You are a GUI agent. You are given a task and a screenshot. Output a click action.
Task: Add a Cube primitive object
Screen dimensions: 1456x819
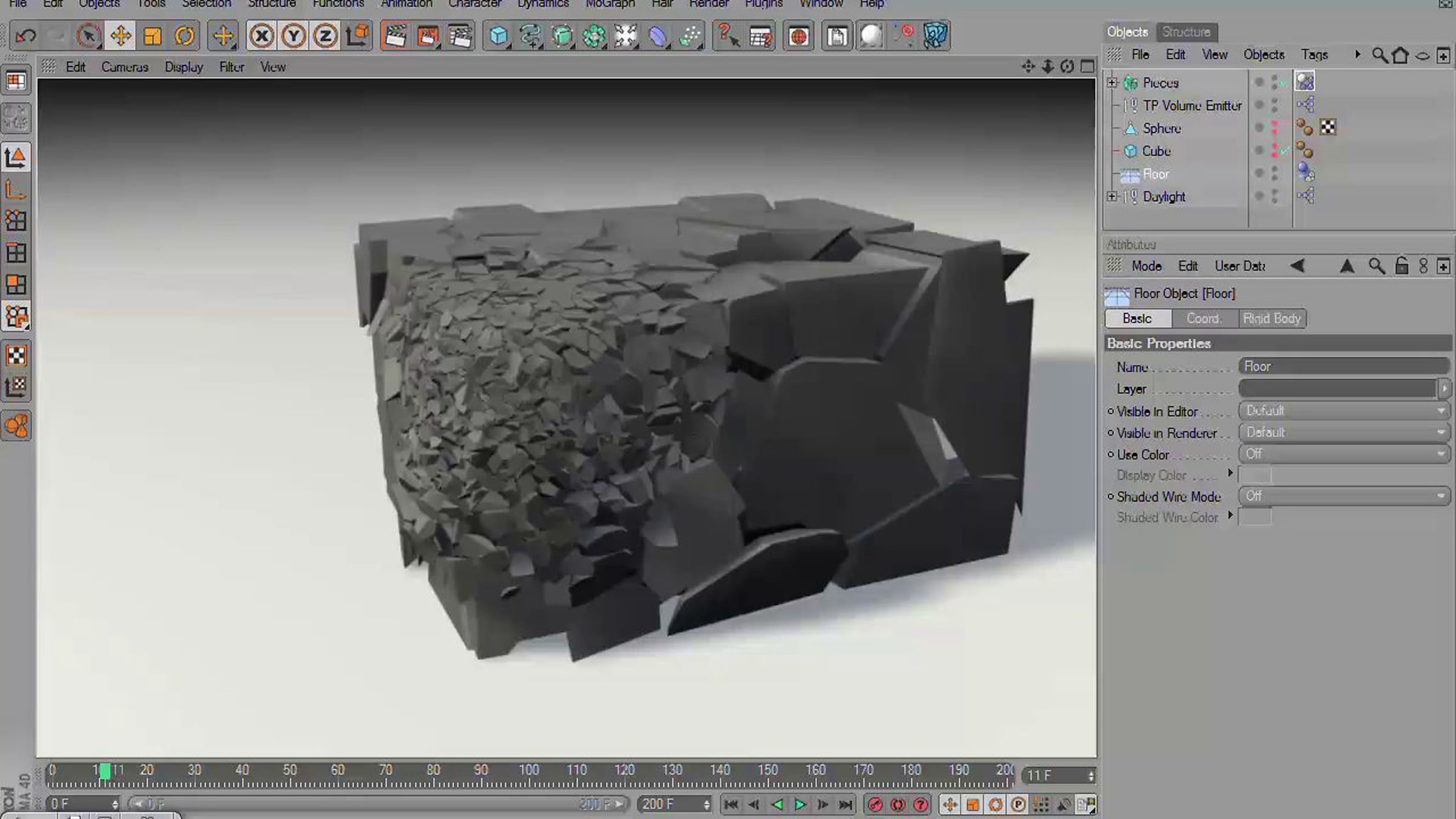[x=499, y=36]
